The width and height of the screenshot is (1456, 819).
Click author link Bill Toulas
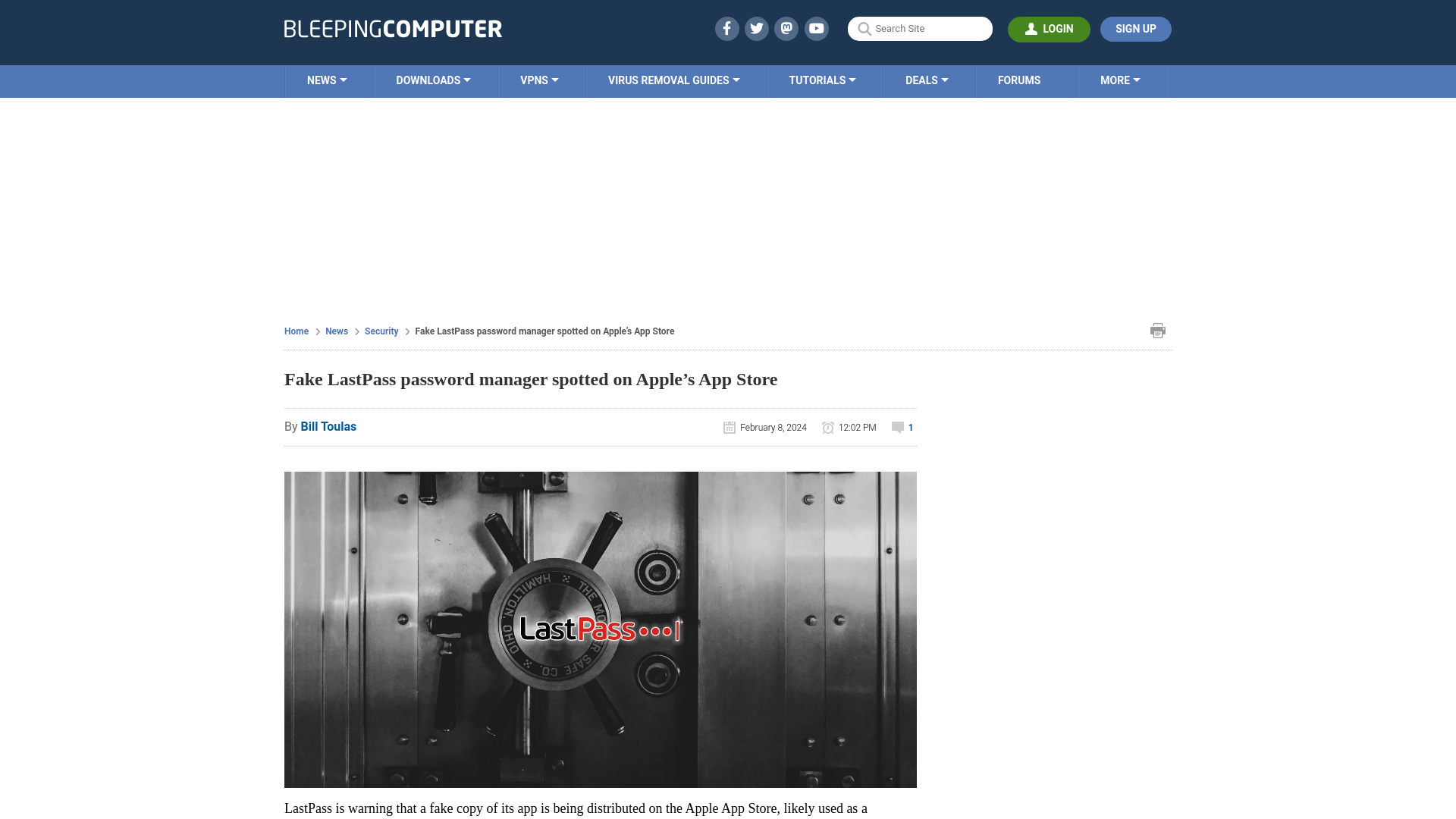point(328,426)
